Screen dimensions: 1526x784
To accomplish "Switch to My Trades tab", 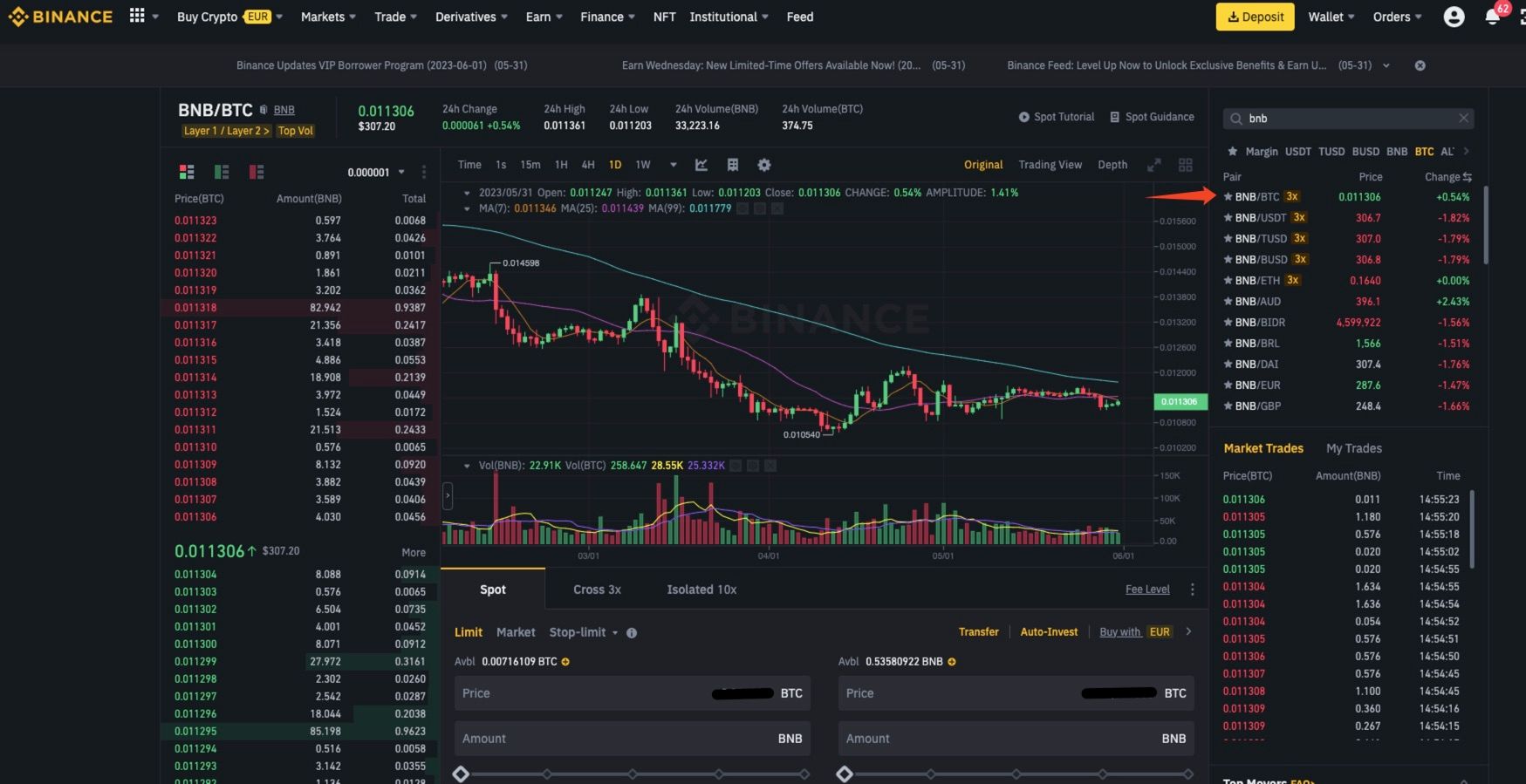I will pyautogui.click(x=1353, y=448).
